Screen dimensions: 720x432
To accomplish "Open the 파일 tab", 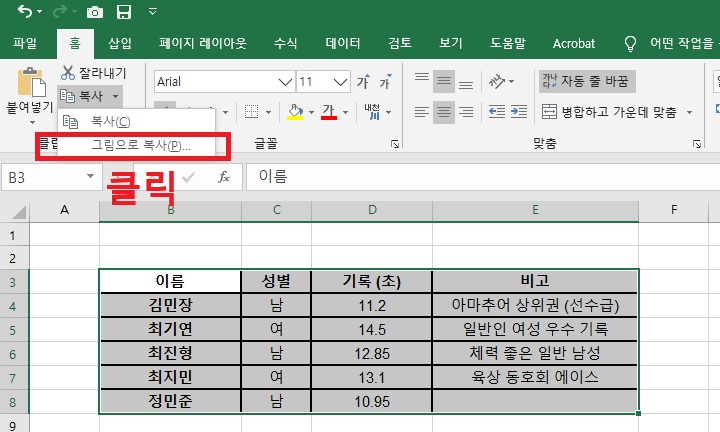I will coord(25,44).
